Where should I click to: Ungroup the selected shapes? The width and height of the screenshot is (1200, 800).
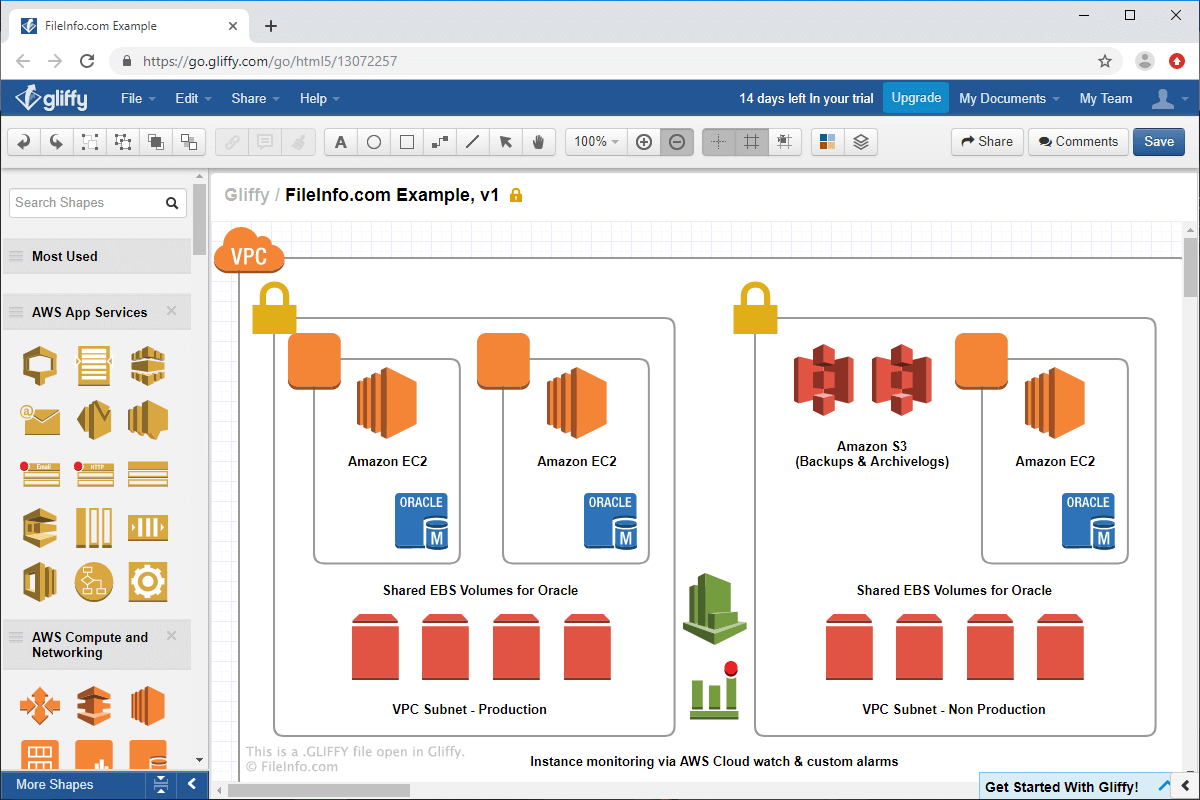point(123,142)
